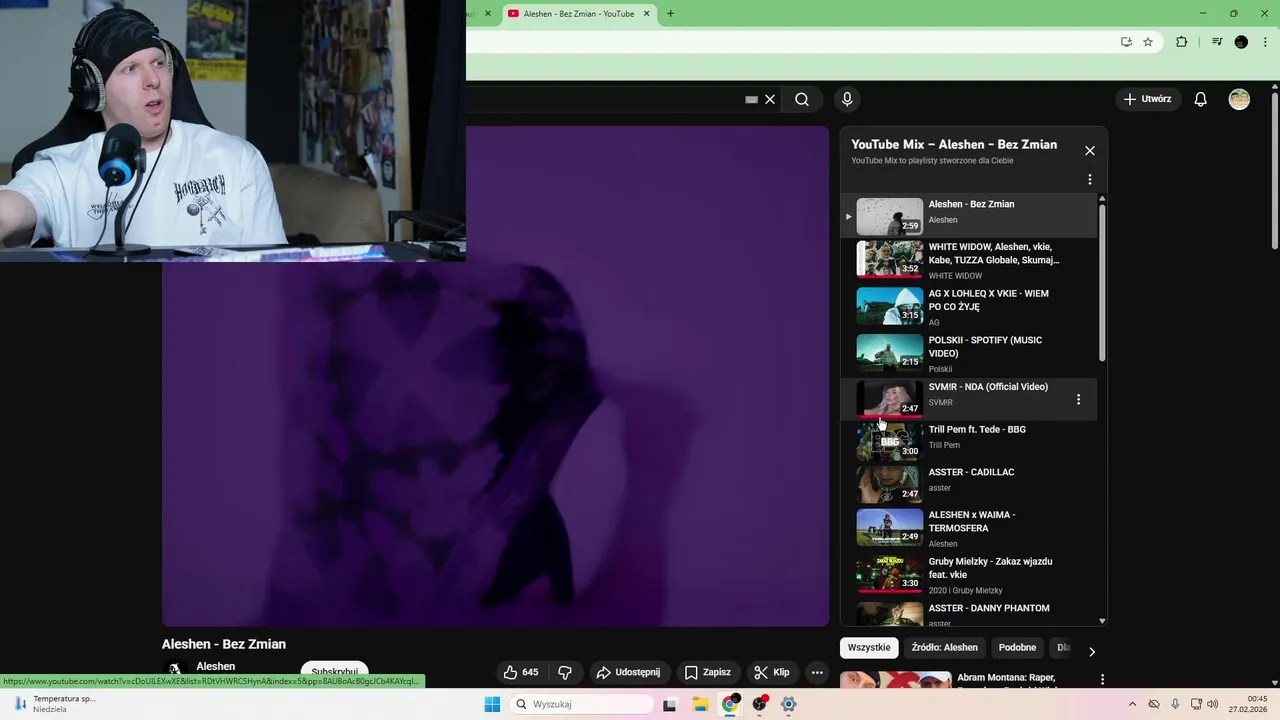Viewport: 1280px width, 720px height.
Task: Open Chrome extensions puzzle icon
Action: (1182, 42)
